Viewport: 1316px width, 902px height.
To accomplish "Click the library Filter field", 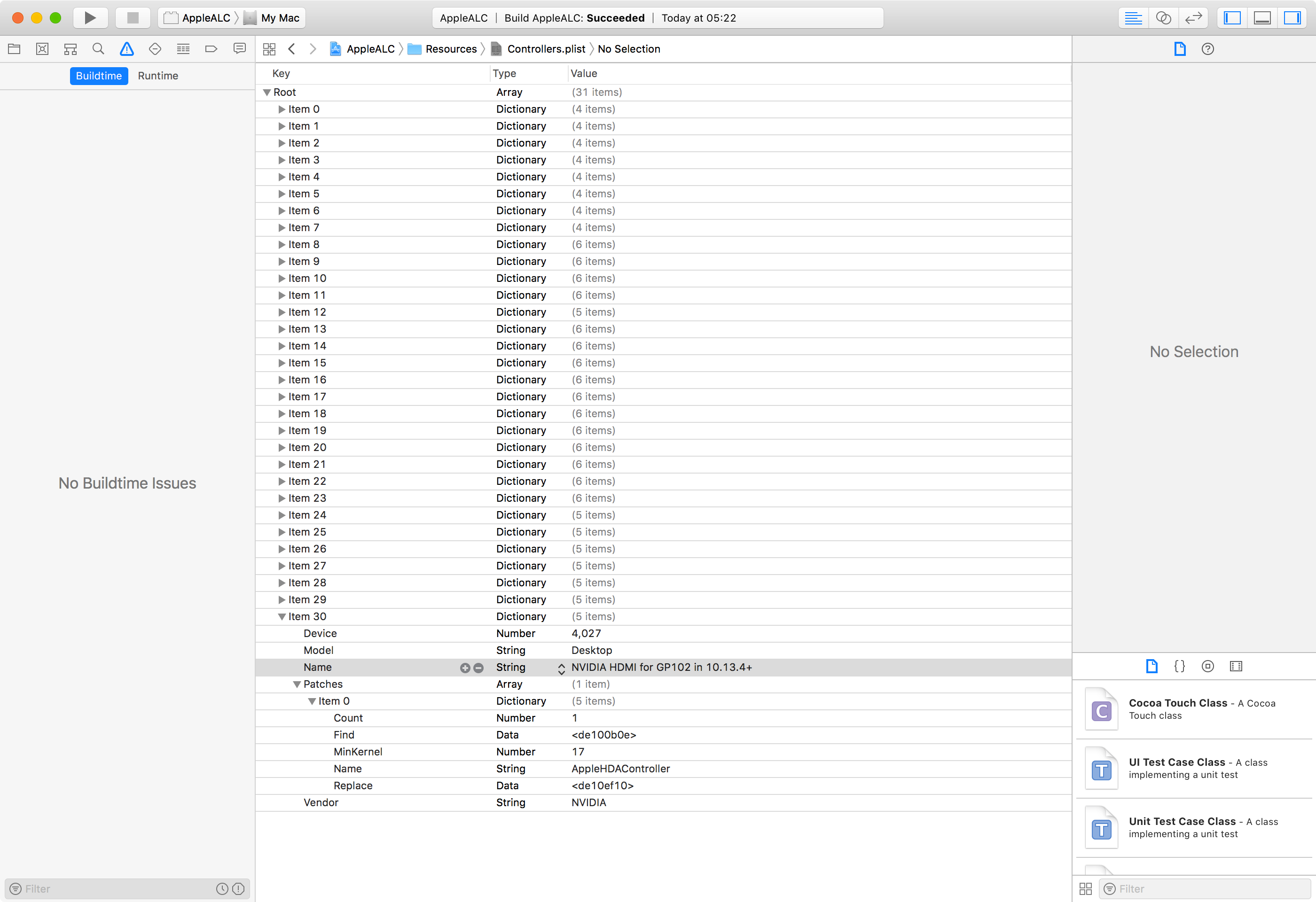I will tap(1206, 889).
